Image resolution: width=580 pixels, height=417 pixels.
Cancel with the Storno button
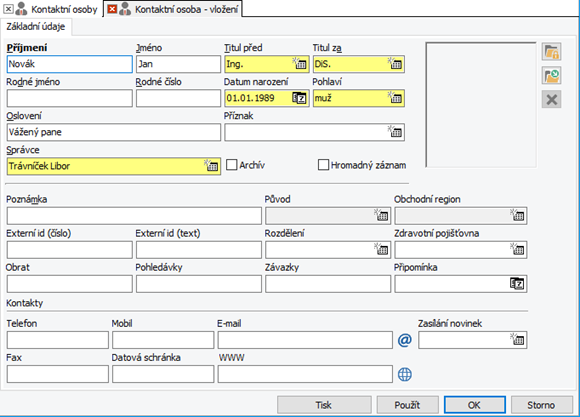542,405
